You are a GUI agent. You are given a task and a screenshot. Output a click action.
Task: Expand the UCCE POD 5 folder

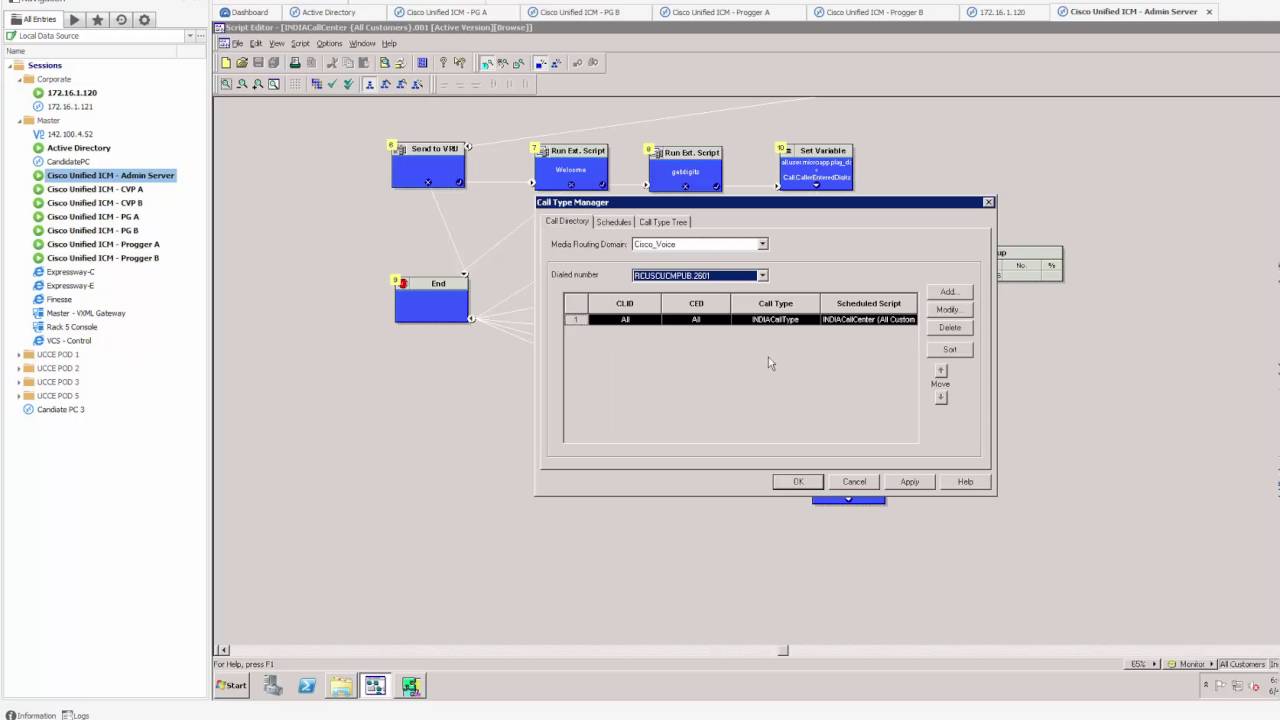click(x=19, y=396)
